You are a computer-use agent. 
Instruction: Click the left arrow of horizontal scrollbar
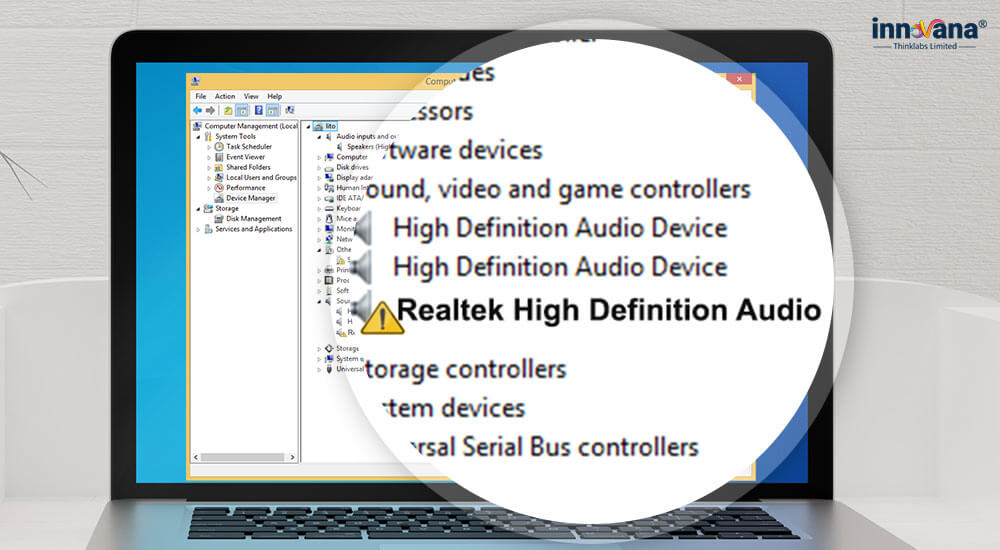tap(196, 457)
